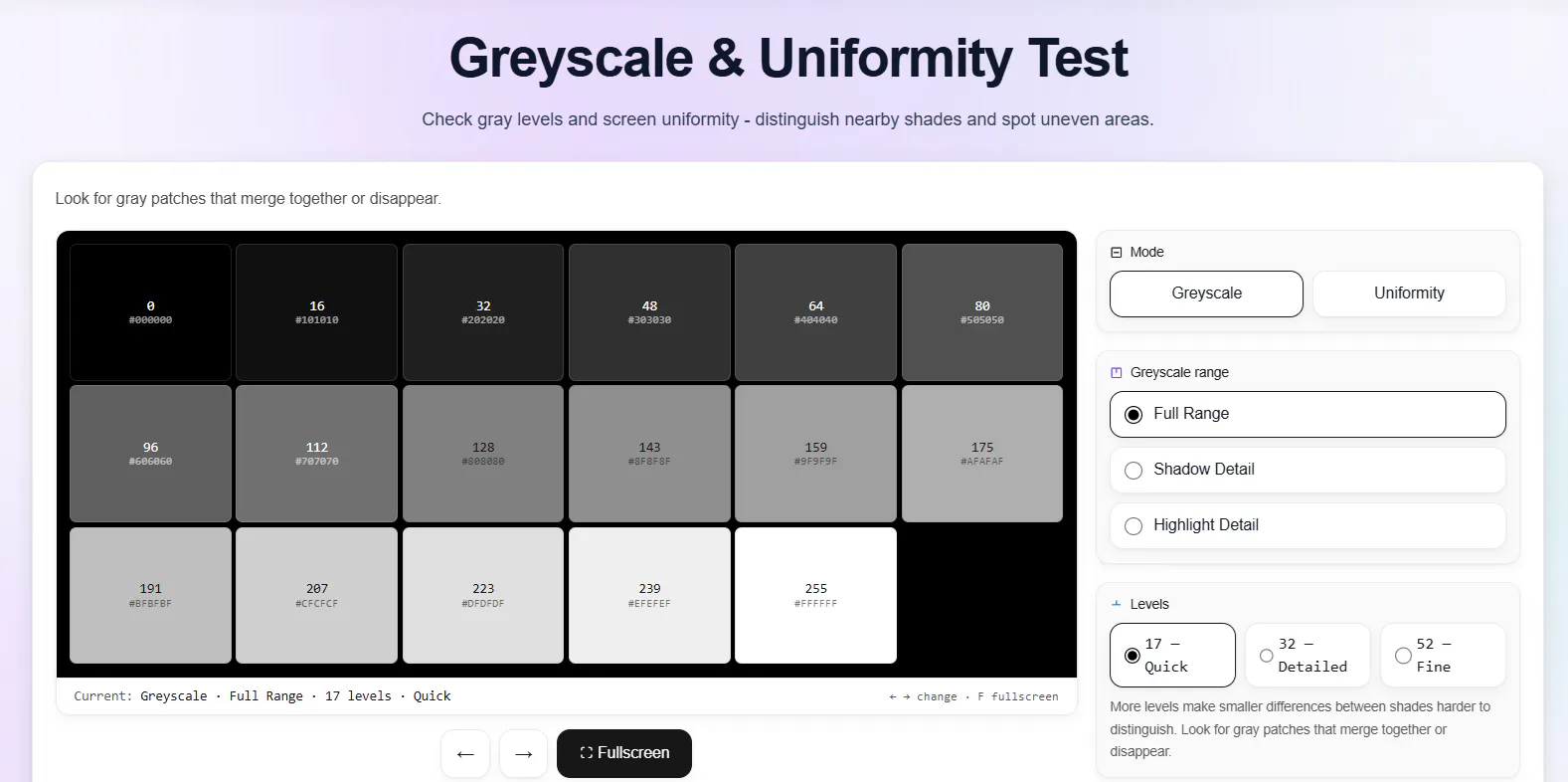Click the grey patch labeled 32 #202020
Image resolution: width=1568 pixels, height=782 pixels.
coord(483,312)
